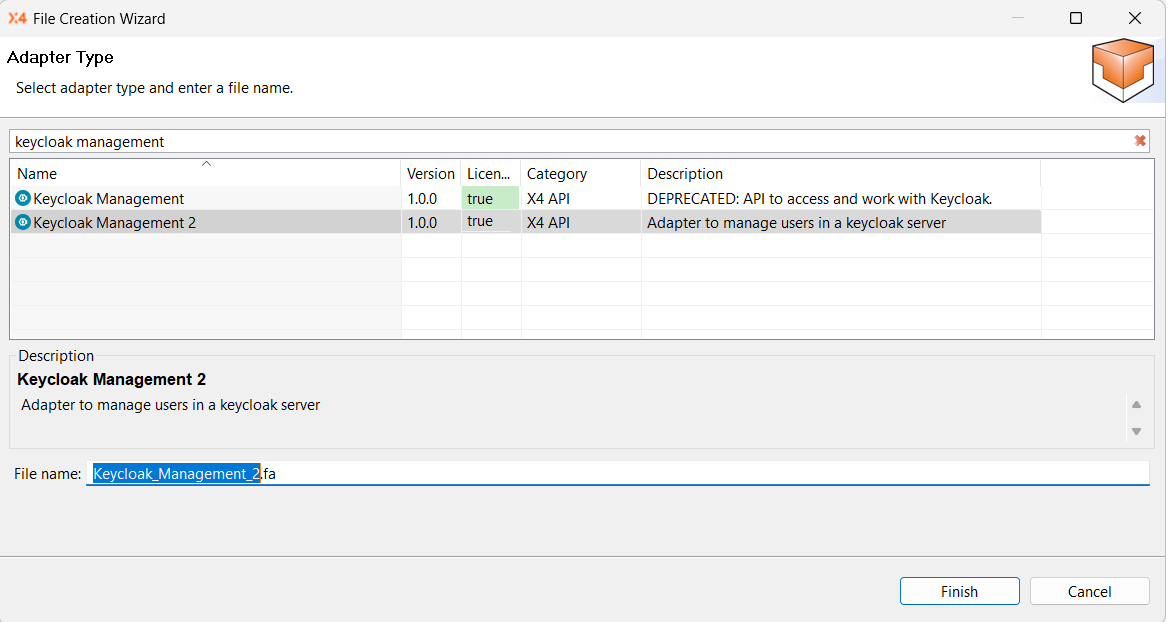1168x622 pixels.
Task: Click the File name input field
Action: click(x=700, y=473)
